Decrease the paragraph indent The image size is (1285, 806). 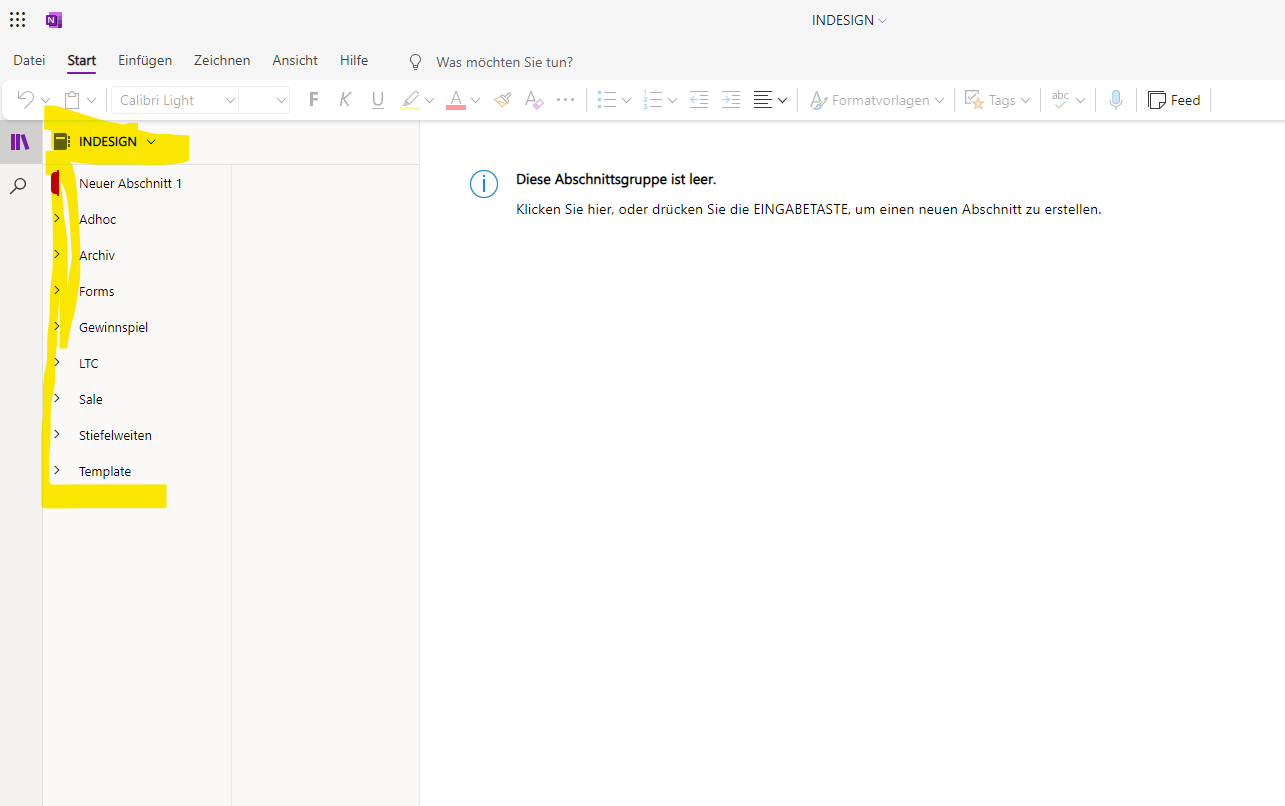699,100
